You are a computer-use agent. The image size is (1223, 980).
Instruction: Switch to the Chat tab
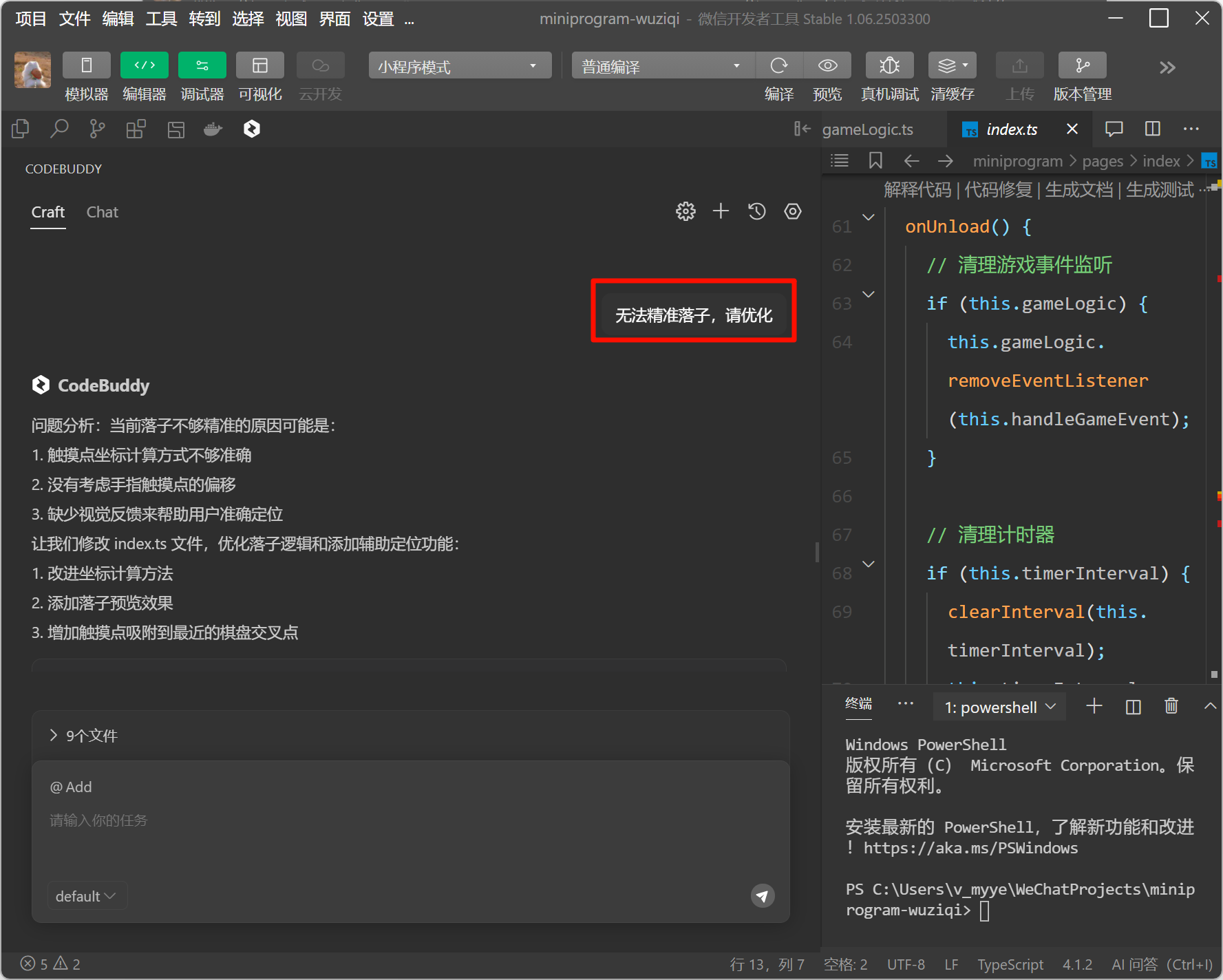(x=102, y=212)
